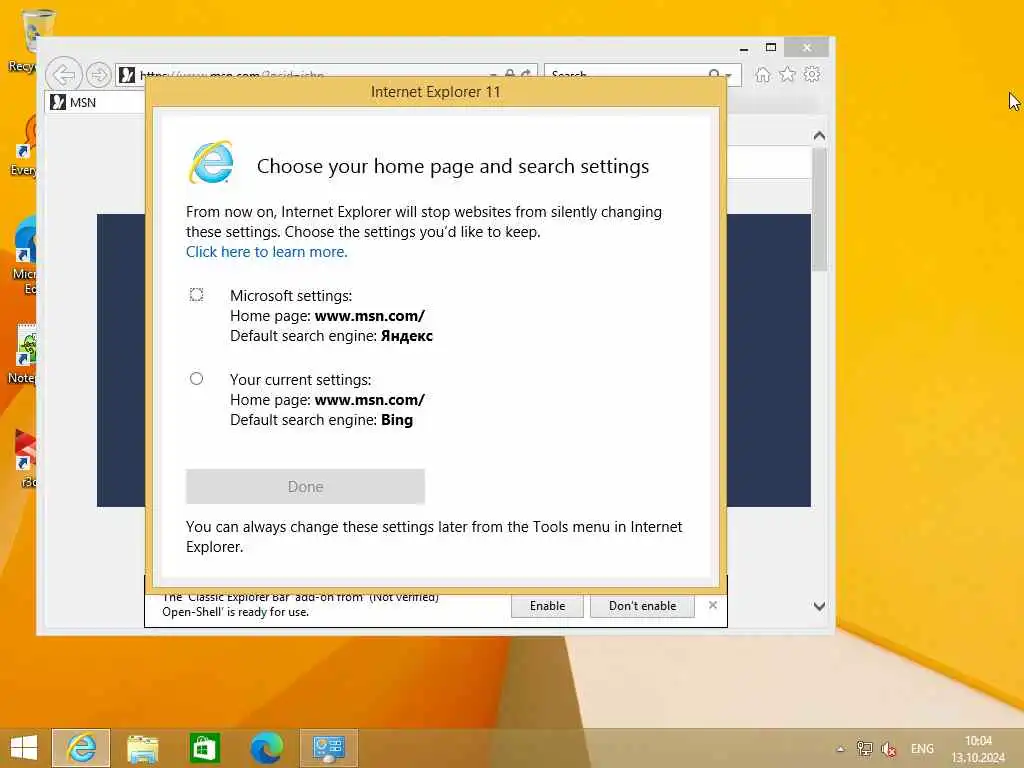1024x768 pixels.
Task: Select the Microsoft settings radio option
Action: click(x=196, y=295)
